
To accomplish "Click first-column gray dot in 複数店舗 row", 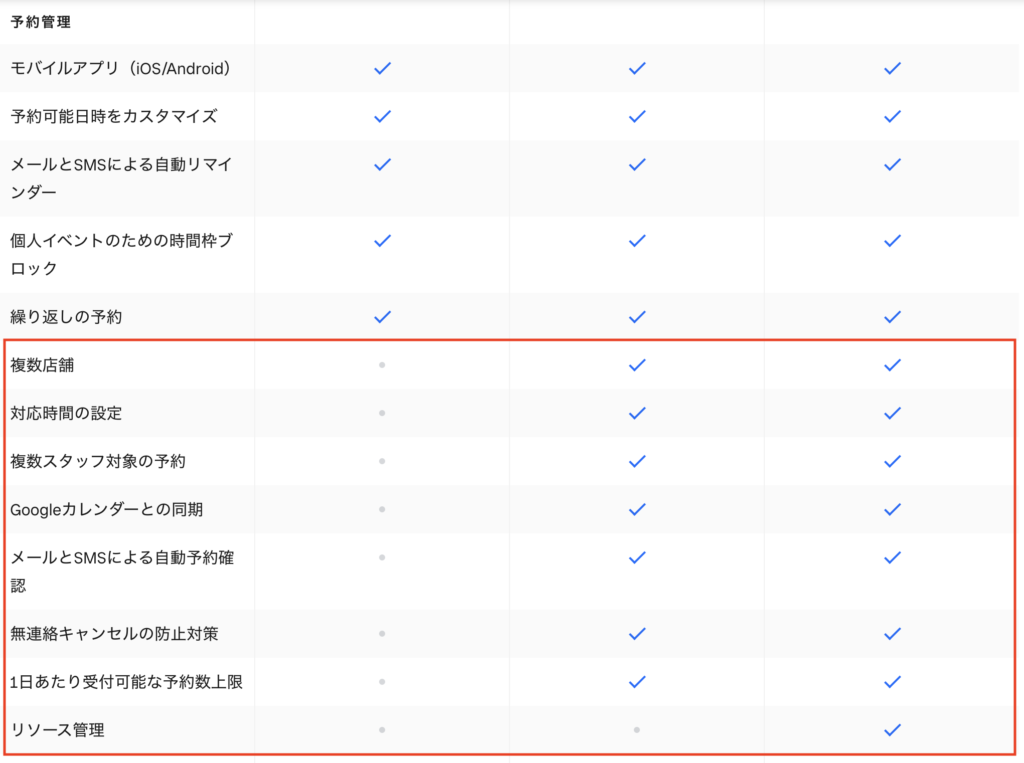I will [x=382, y=365].
